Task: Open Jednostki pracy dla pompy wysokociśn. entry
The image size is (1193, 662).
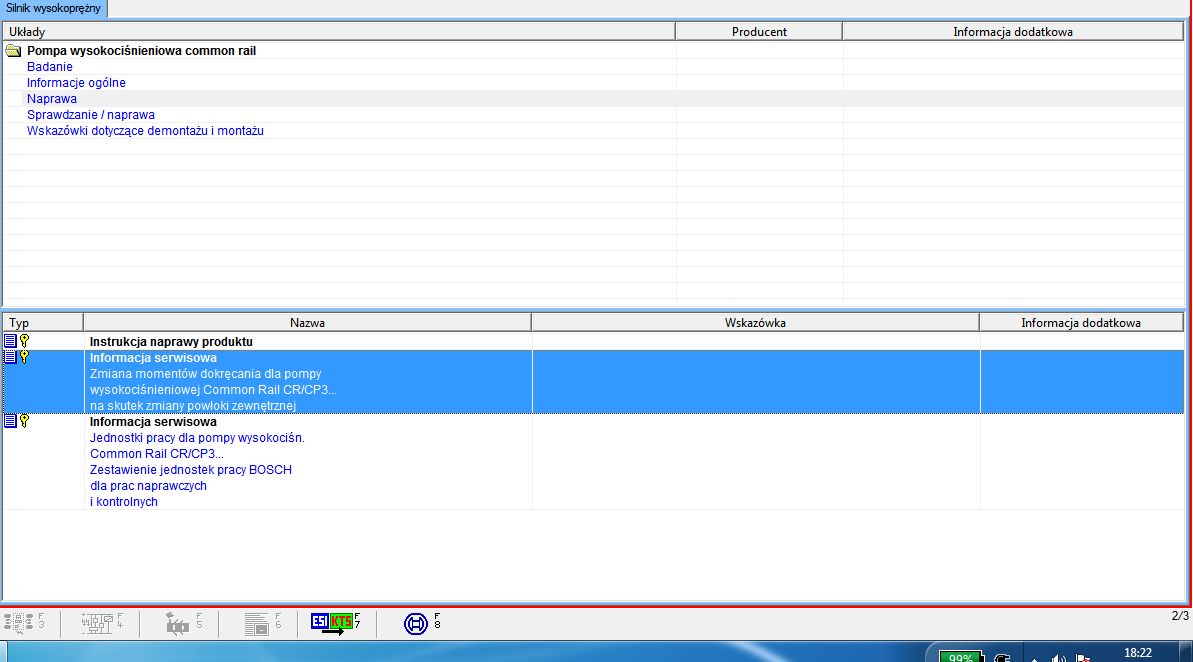Action: pos(197,438)
